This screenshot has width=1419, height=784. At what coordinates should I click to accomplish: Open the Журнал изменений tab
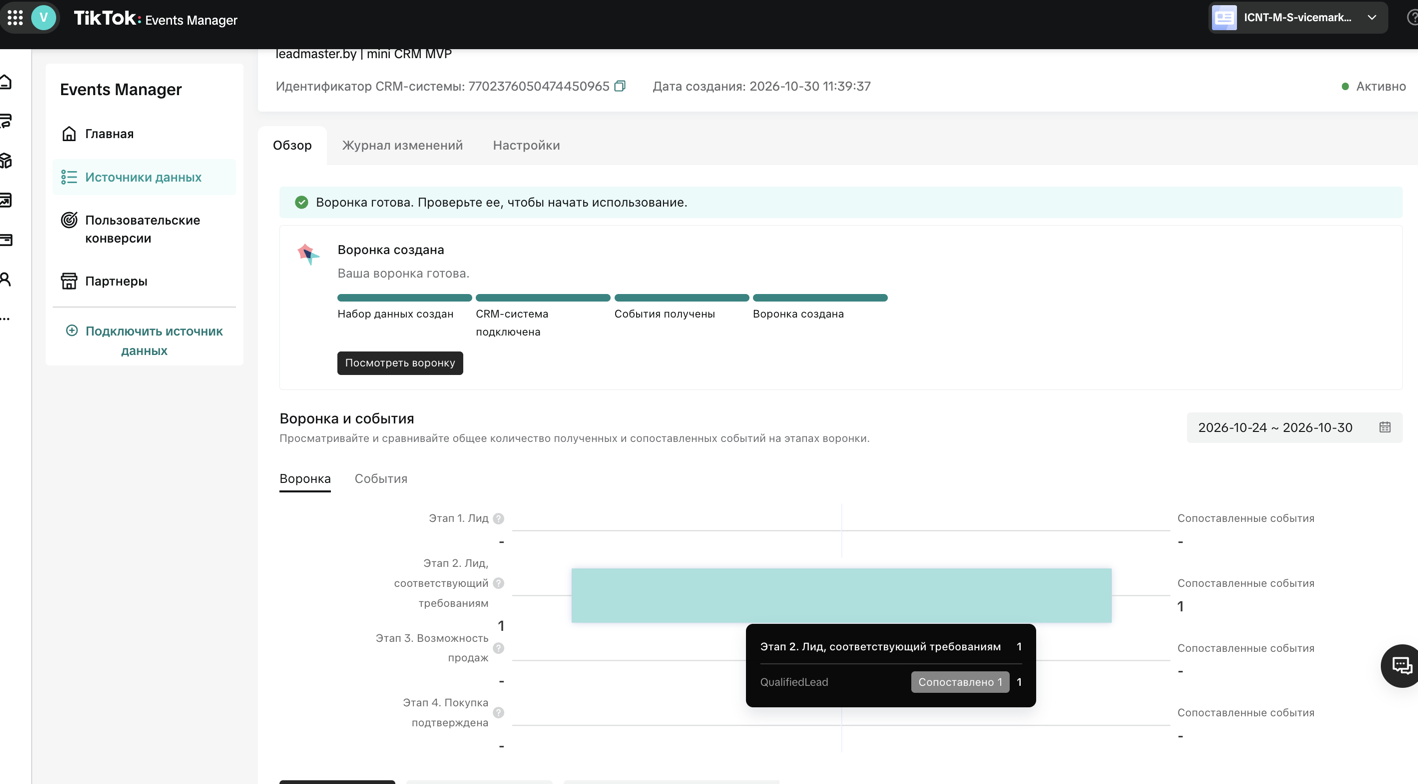click(x=402, y=145)
